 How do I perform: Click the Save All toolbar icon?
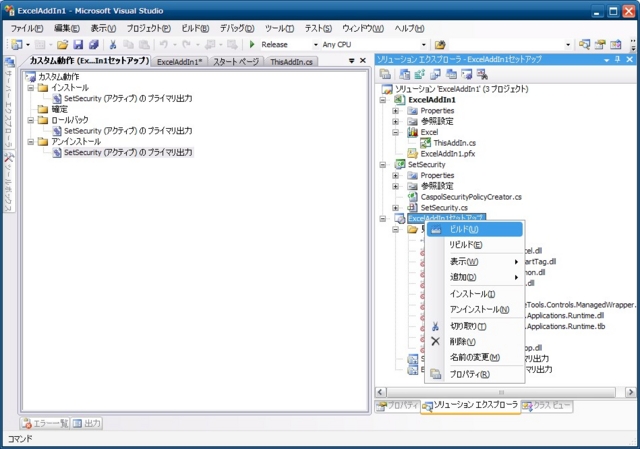tap(94, 44)
